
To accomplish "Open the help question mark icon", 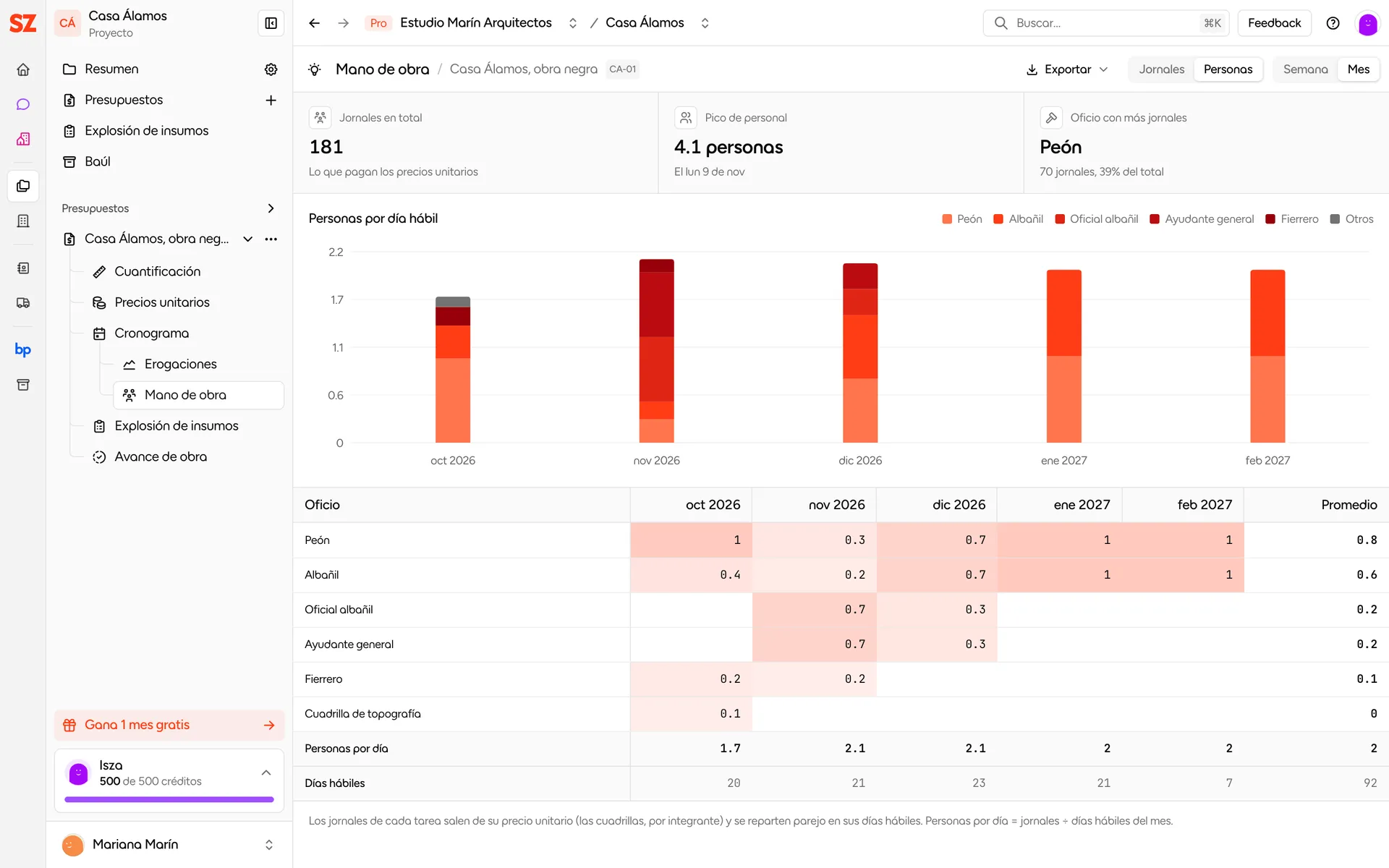I will [x=1333, y=23].
